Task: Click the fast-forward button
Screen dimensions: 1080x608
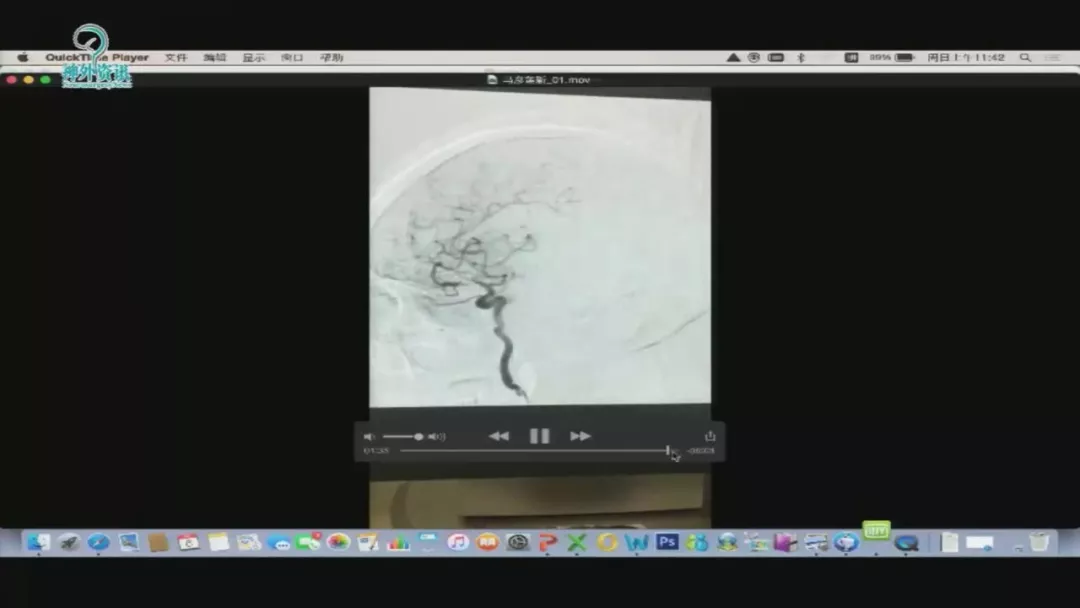Action: tap(581, 436)
